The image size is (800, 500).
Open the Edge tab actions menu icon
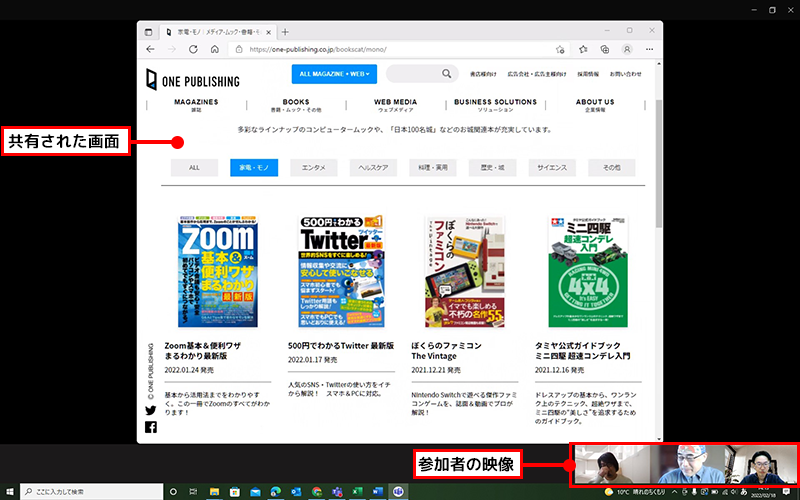point(148,32)
